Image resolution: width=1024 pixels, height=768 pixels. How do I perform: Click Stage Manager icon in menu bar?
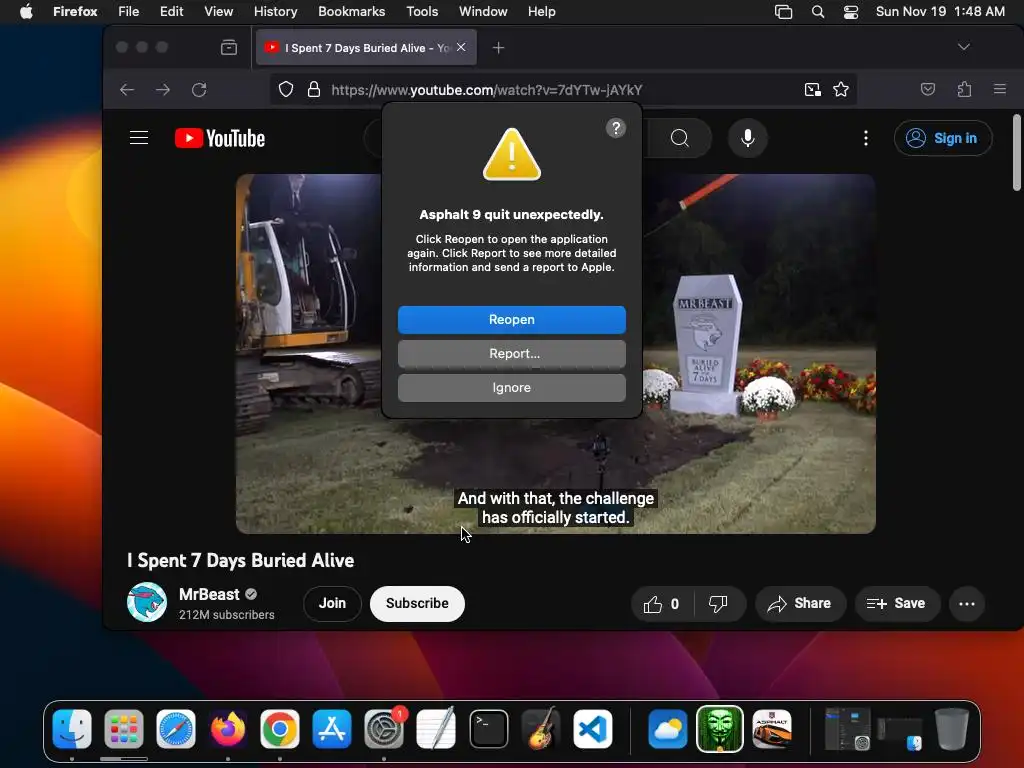[x=783, y=12]
